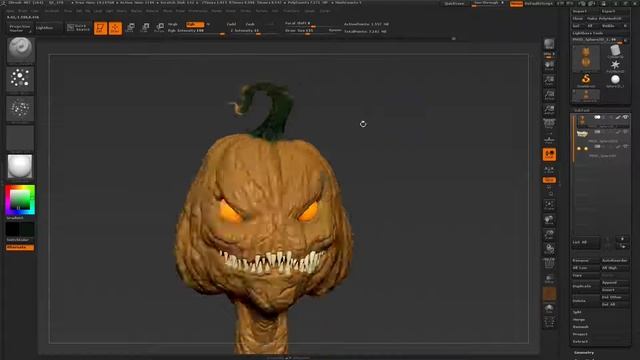Click the Xpose icon
Screen dimensions: 640x360
point(549,322)
